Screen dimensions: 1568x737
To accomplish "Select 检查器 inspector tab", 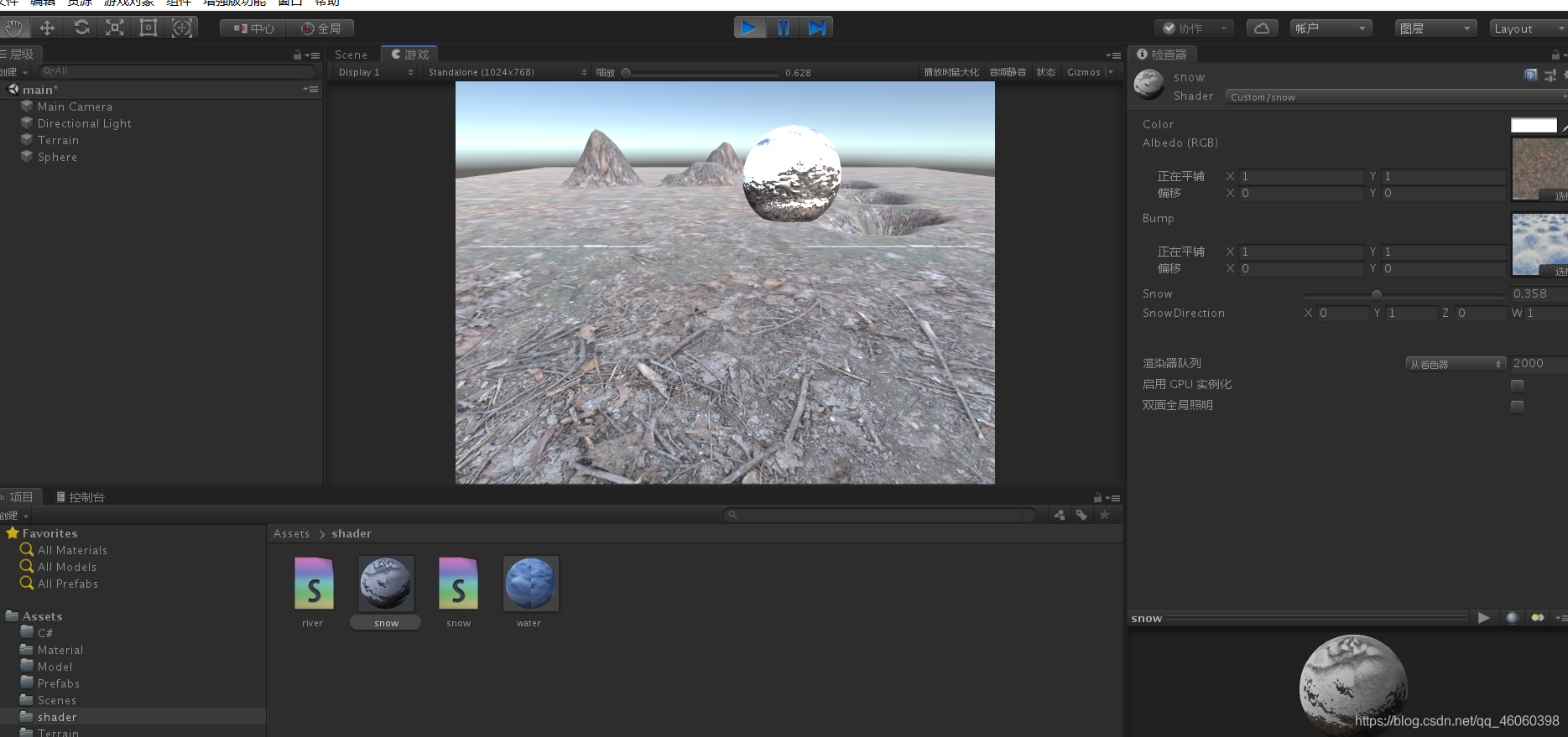I will point(1162,54).
